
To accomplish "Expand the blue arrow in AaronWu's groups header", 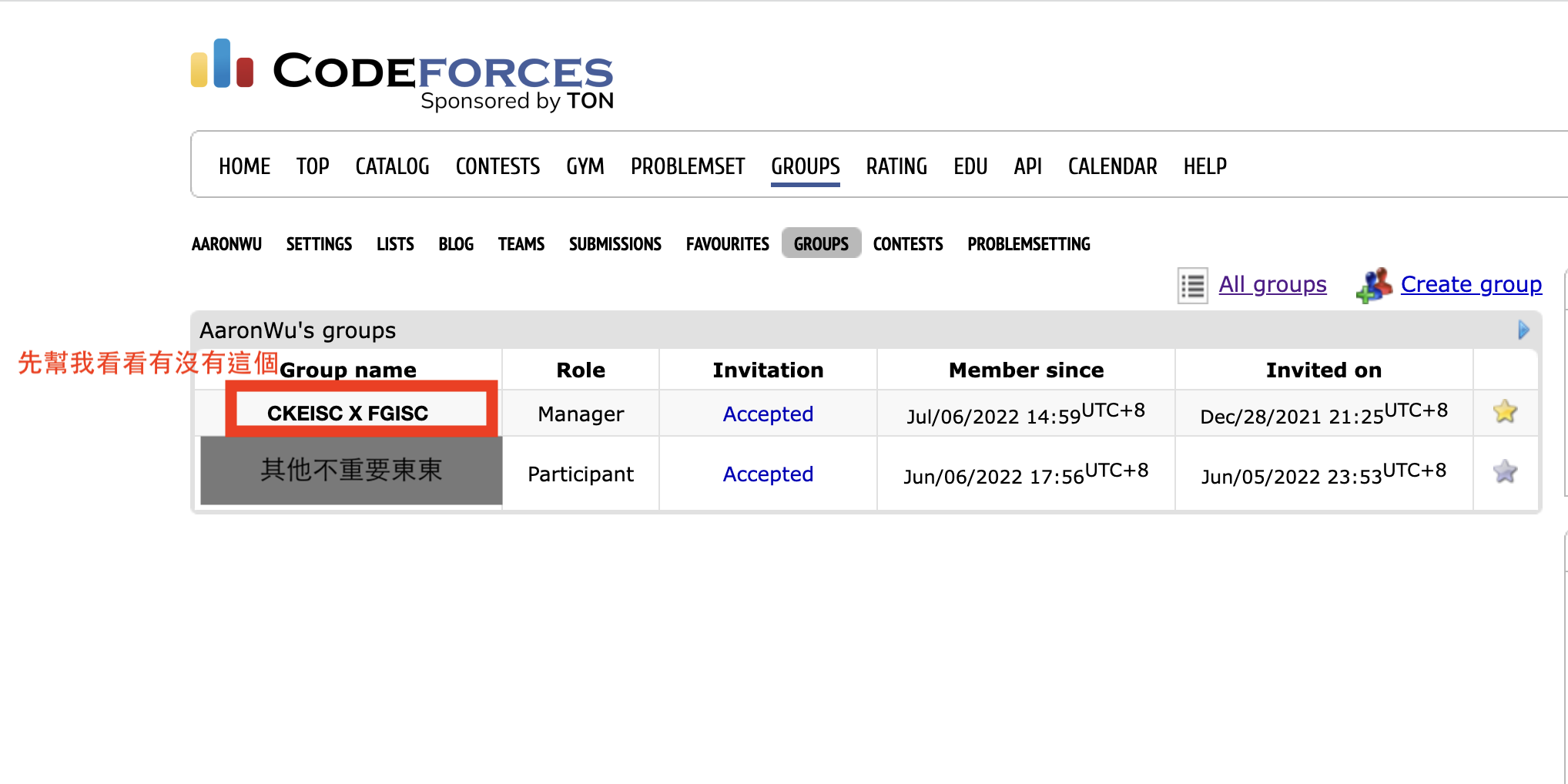I will (1523, 330).
